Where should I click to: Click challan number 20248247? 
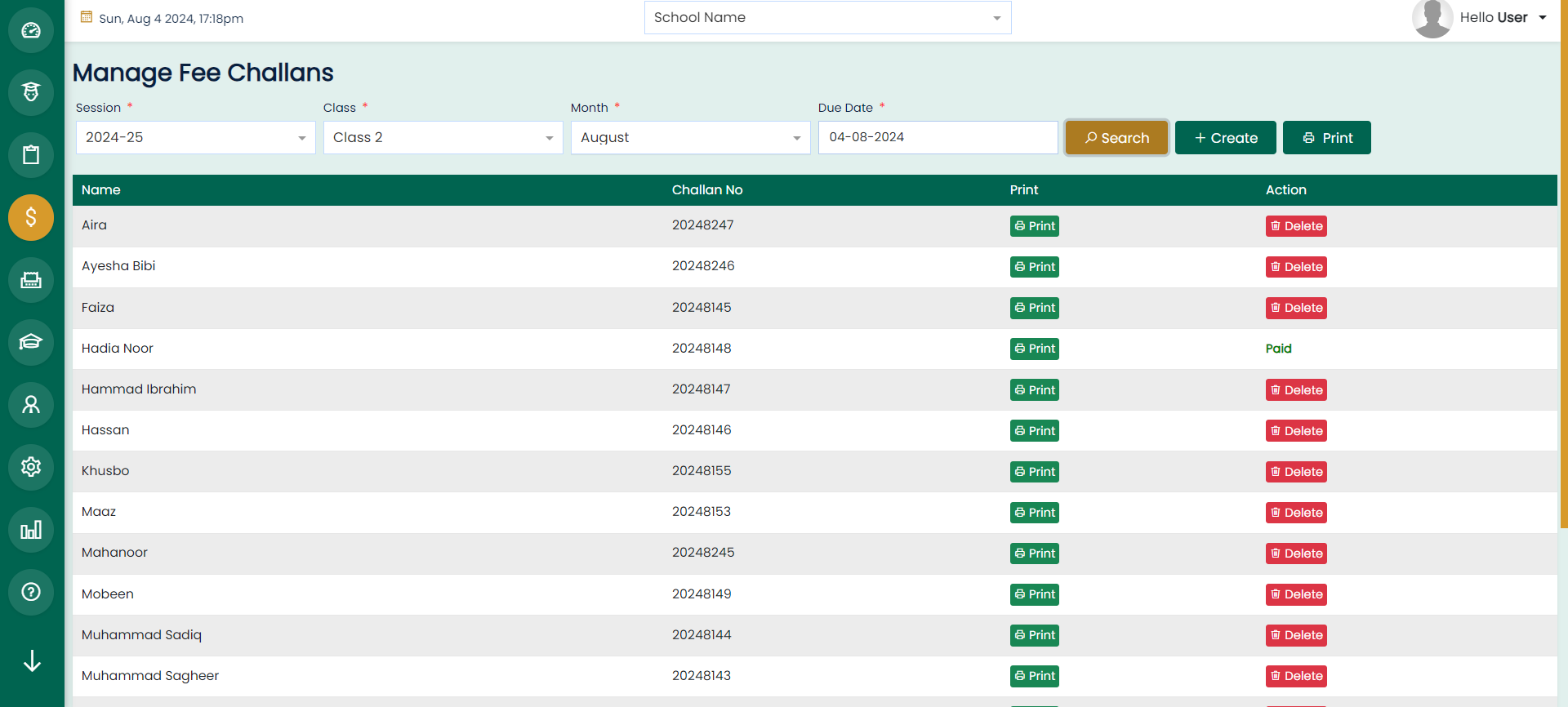click(x=702, y=225)
